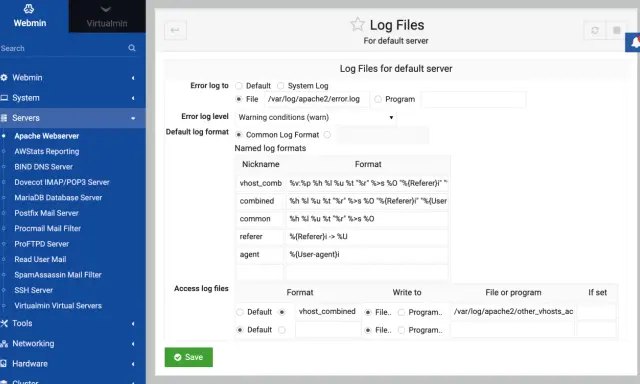The image size is (640, 384).
Task: Click the blank nickname field in named formats
Action: coord(260,272)
